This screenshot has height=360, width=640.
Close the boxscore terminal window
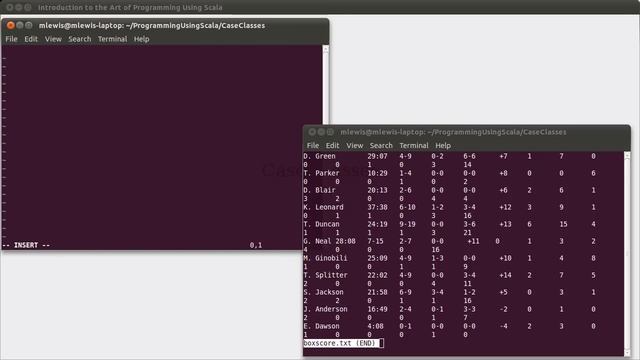pyautogui.click(x=312, y=132)
